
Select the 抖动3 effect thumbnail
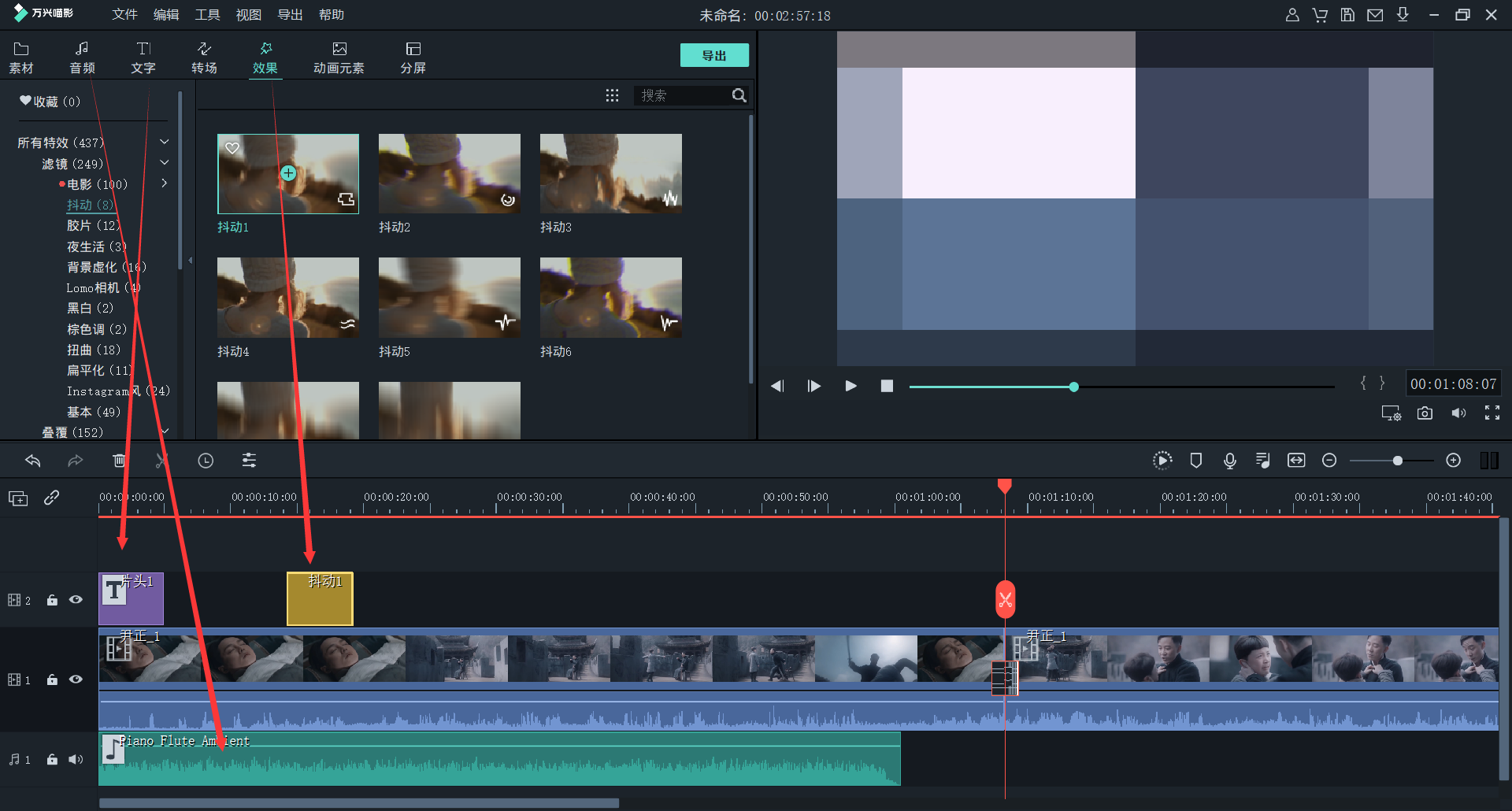610,174
